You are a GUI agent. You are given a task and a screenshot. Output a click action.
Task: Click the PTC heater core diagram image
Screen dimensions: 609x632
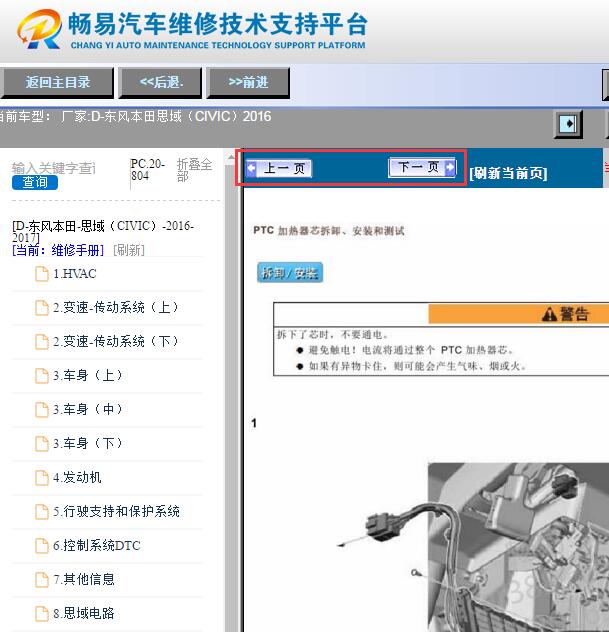click(473, 547)
